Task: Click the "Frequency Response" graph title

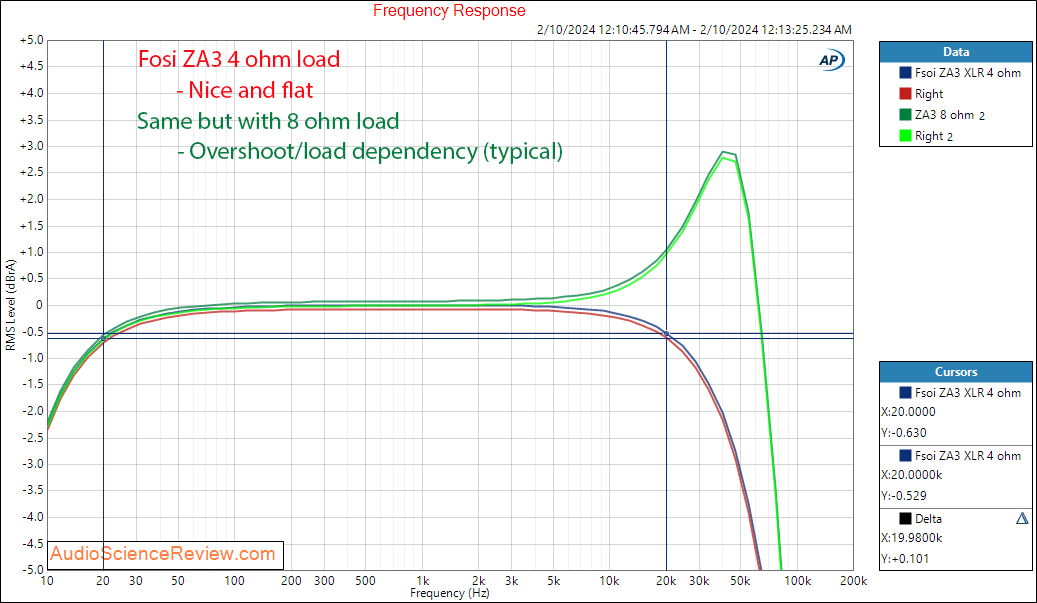Action: (x=449, y=11)
